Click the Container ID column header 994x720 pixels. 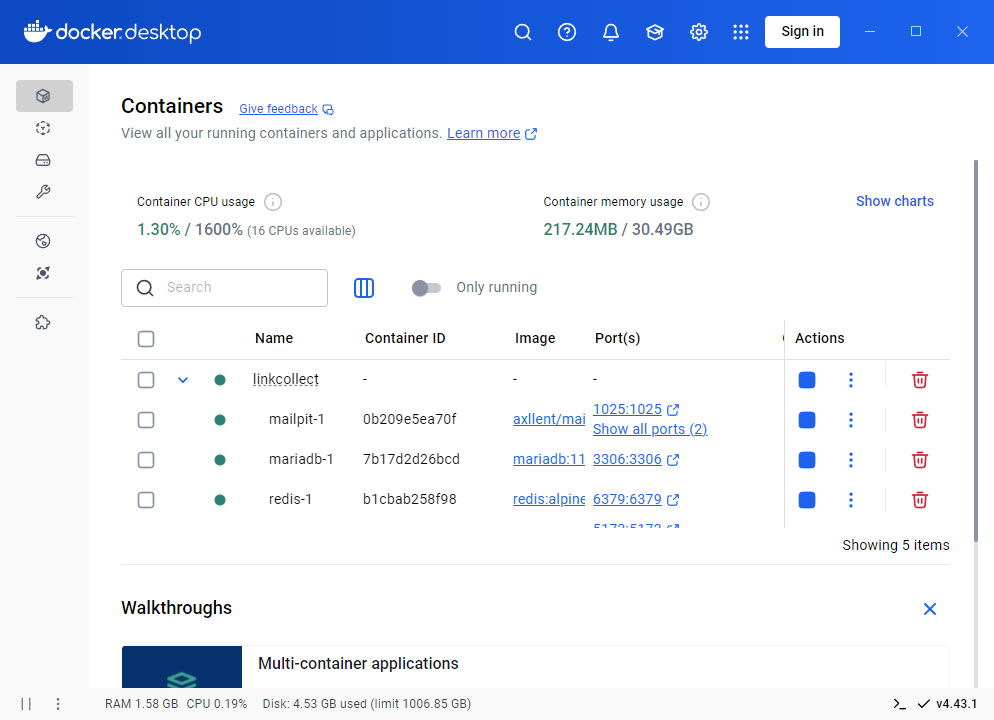(405, 338)
